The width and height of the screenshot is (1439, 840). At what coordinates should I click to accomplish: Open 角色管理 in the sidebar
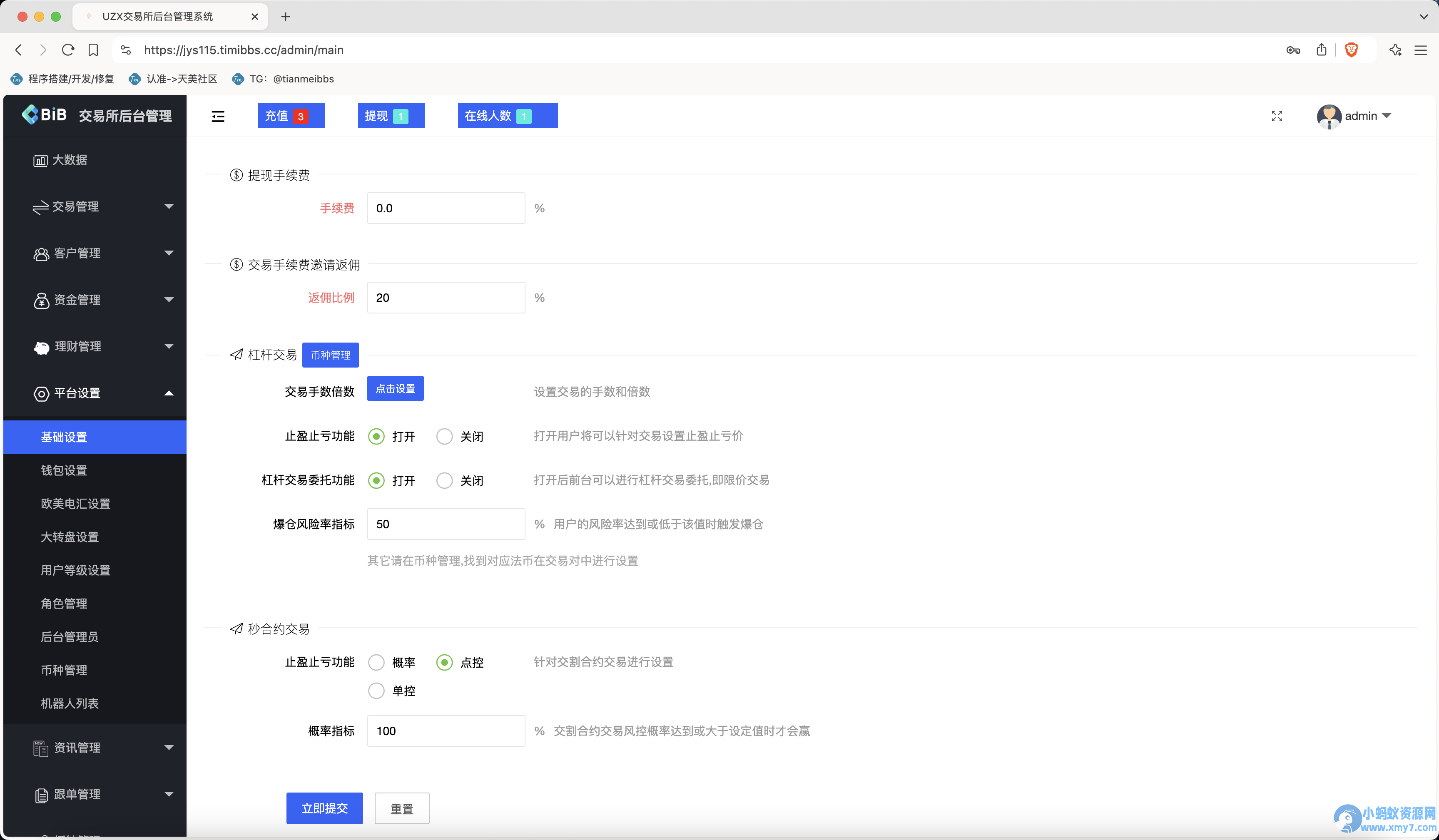coord(95,604)
